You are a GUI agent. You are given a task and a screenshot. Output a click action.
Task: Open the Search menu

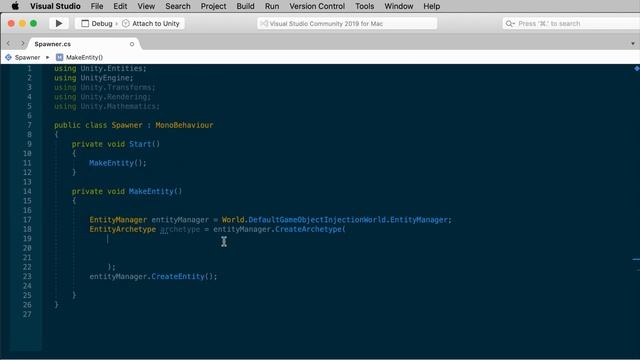[178, 6]
